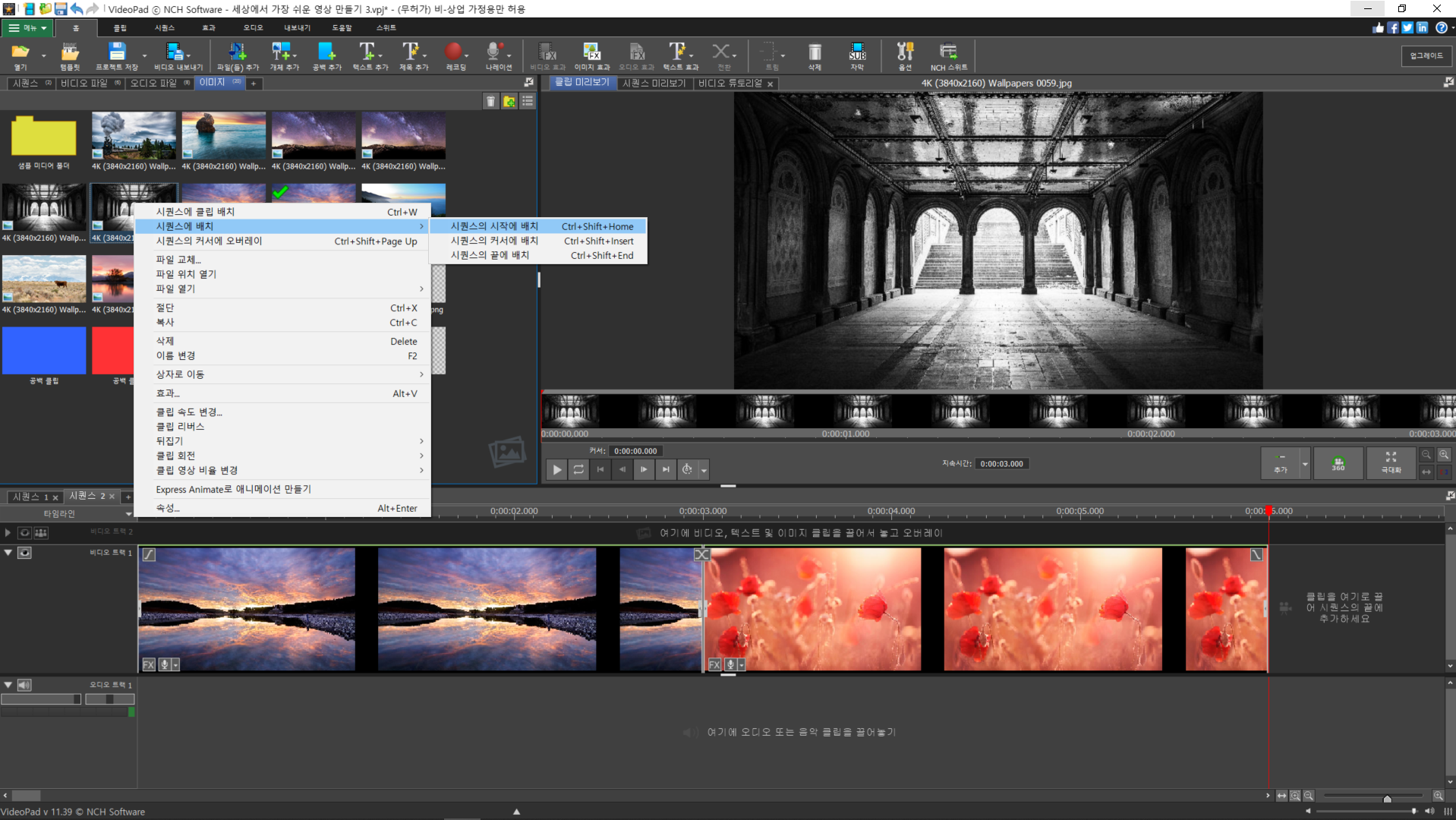
Task: Click the thumbs-up like icon
Action: [x=1378, y=27]
